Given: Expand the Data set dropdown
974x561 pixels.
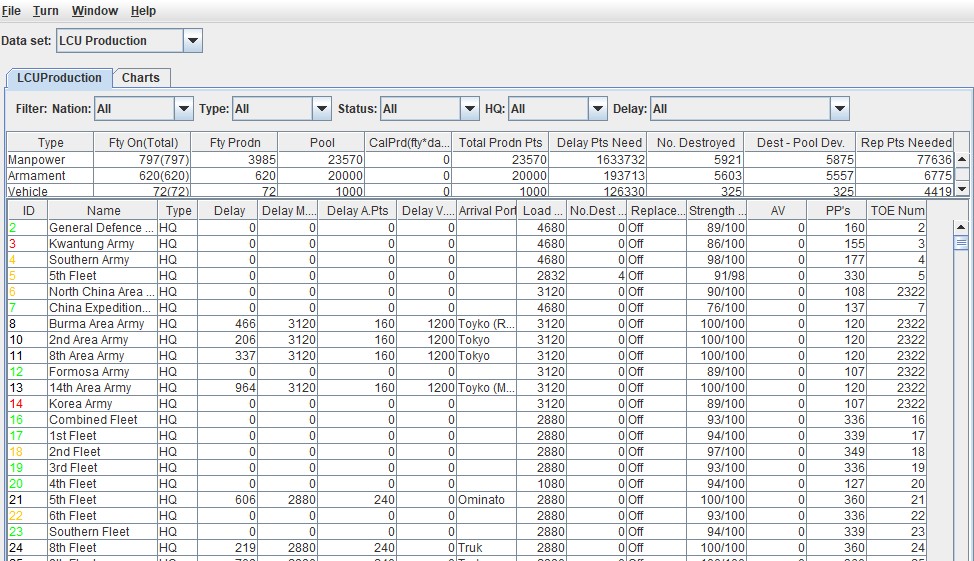Looking at the screenshot, I should (x=193, y=41).
